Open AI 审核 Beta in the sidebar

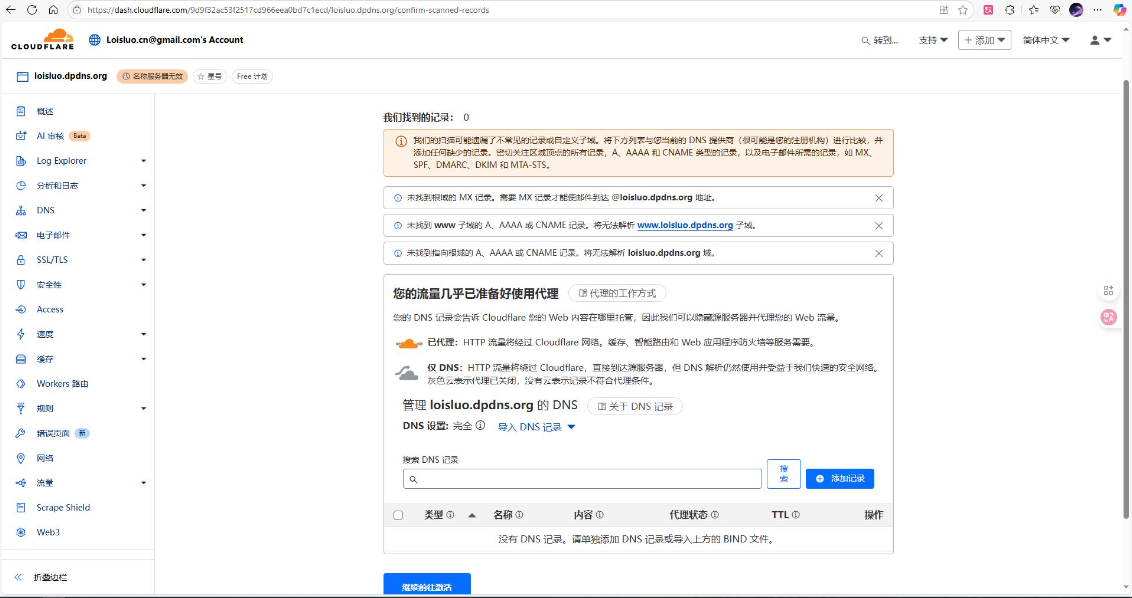(63, 136)
